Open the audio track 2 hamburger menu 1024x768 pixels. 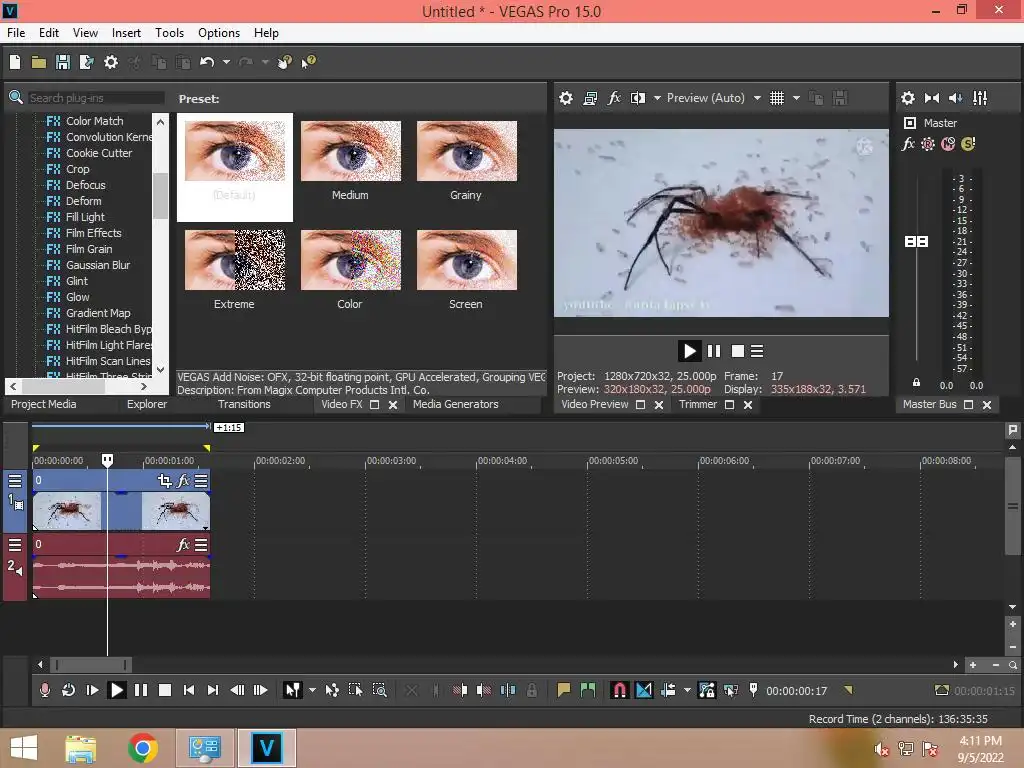click(x=14, y=545)
